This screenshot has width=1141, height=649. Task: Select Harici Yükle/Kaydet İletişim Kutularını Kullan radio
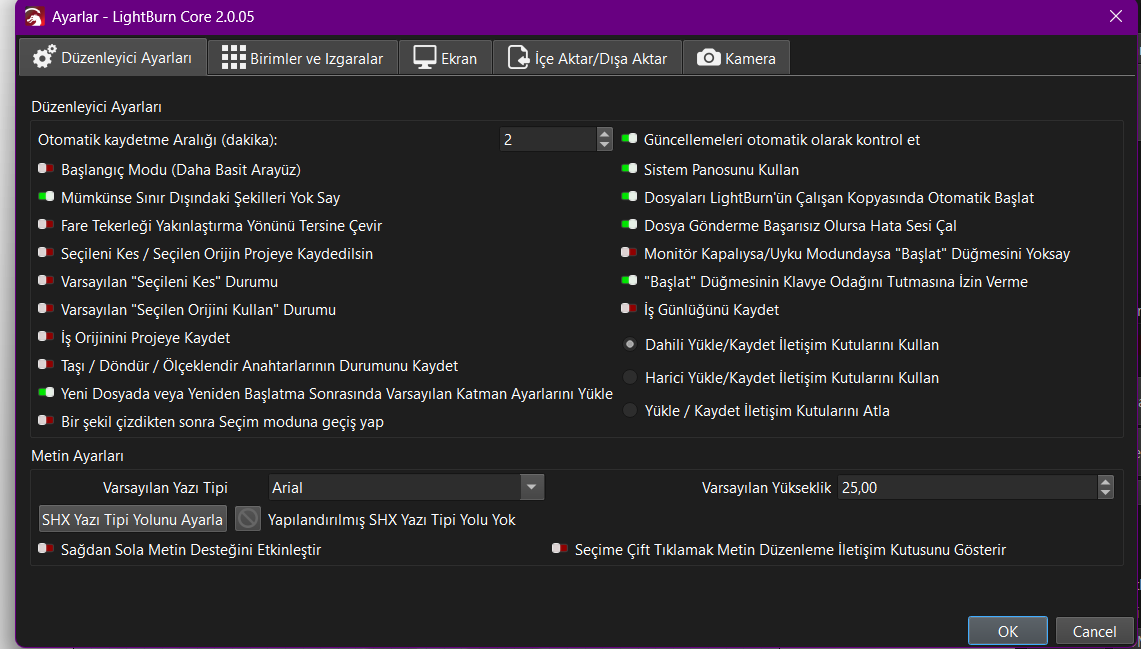coord(629,378)
